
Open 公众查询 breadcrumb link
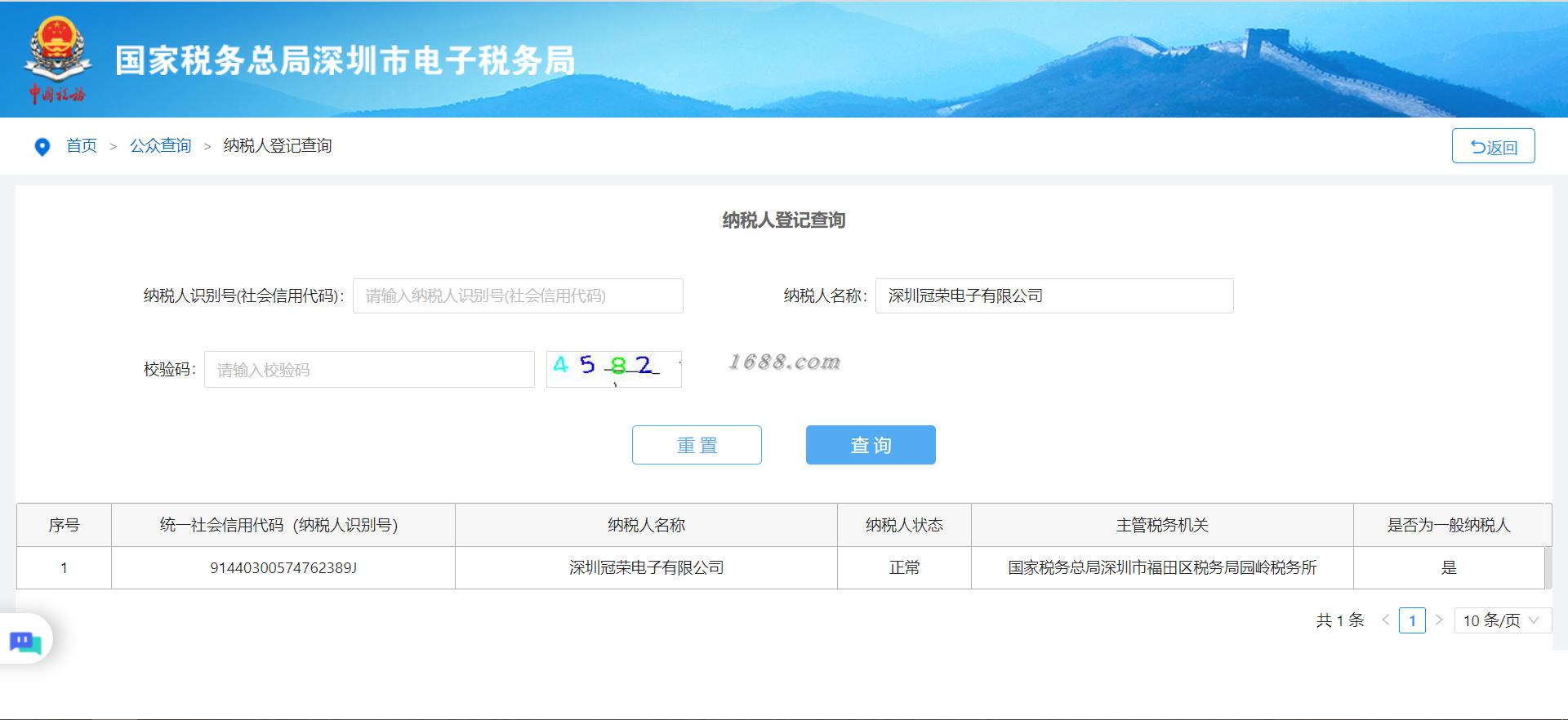coord(160,146)
